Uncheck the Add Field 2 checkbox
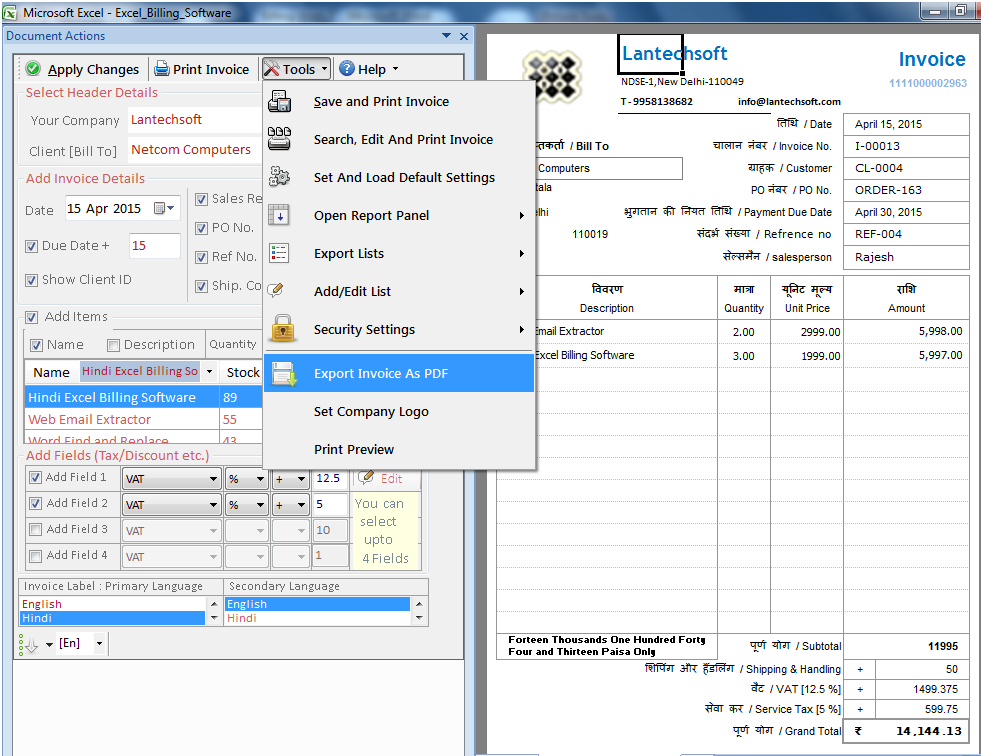The height and width of the screenshot is (756, 981). (36, 503)
